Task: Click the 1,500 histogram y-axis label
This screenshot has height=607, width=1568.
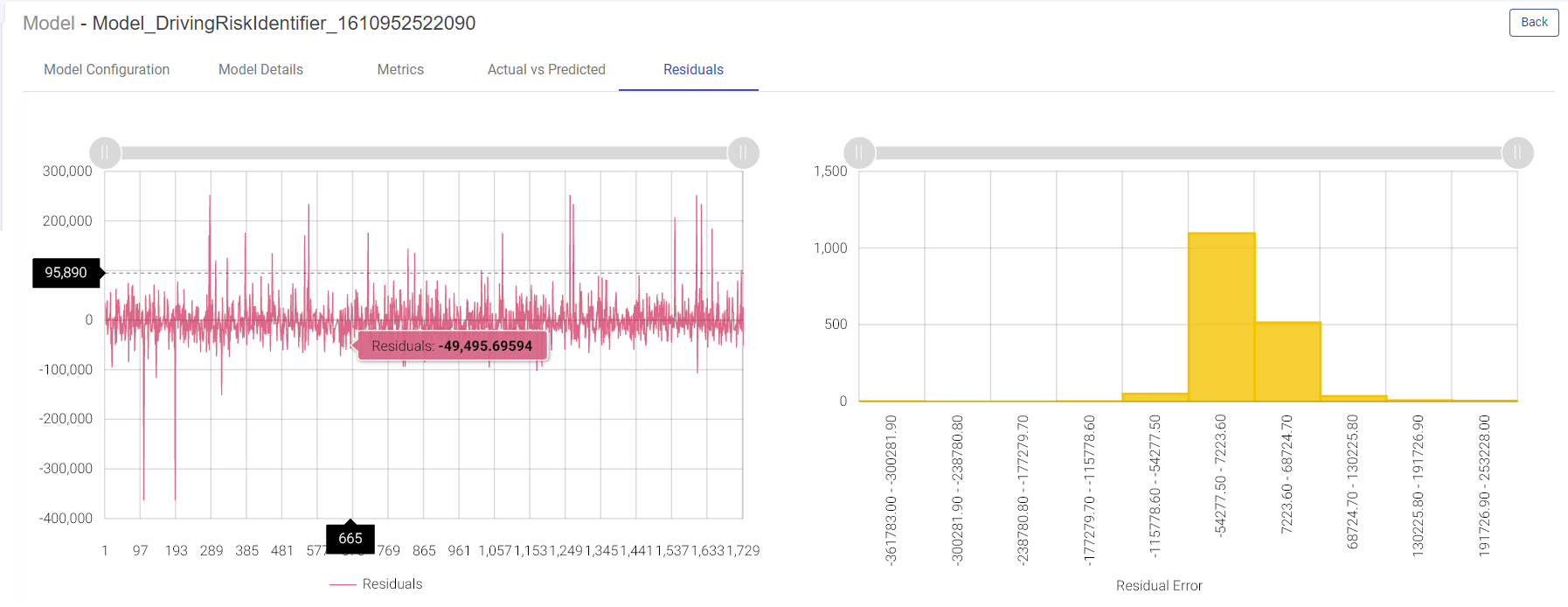Action: tap(830, 171)
